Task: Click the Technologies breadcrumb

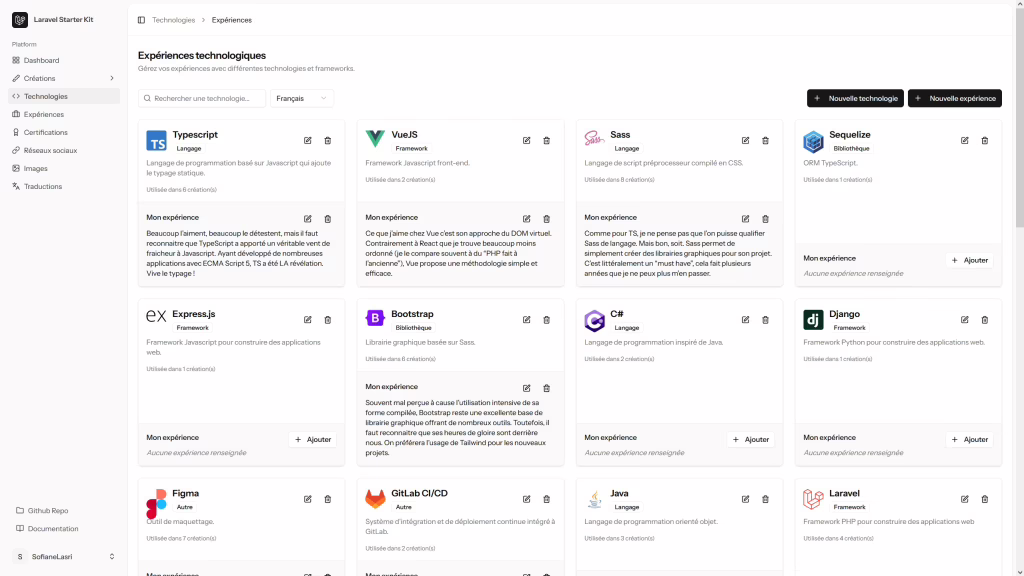Action: [x=173, y=20]
